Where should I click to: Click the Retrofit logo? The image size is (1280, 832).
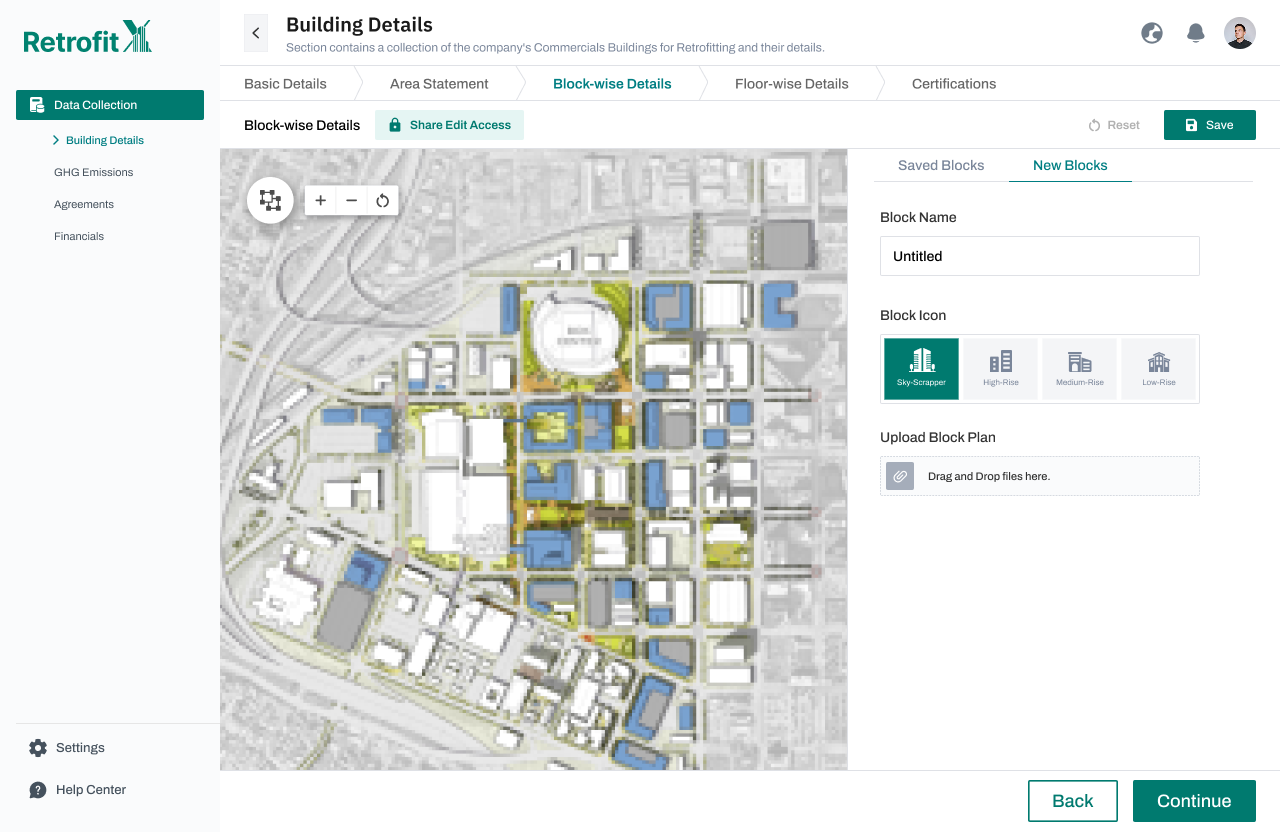coord(87,38)
